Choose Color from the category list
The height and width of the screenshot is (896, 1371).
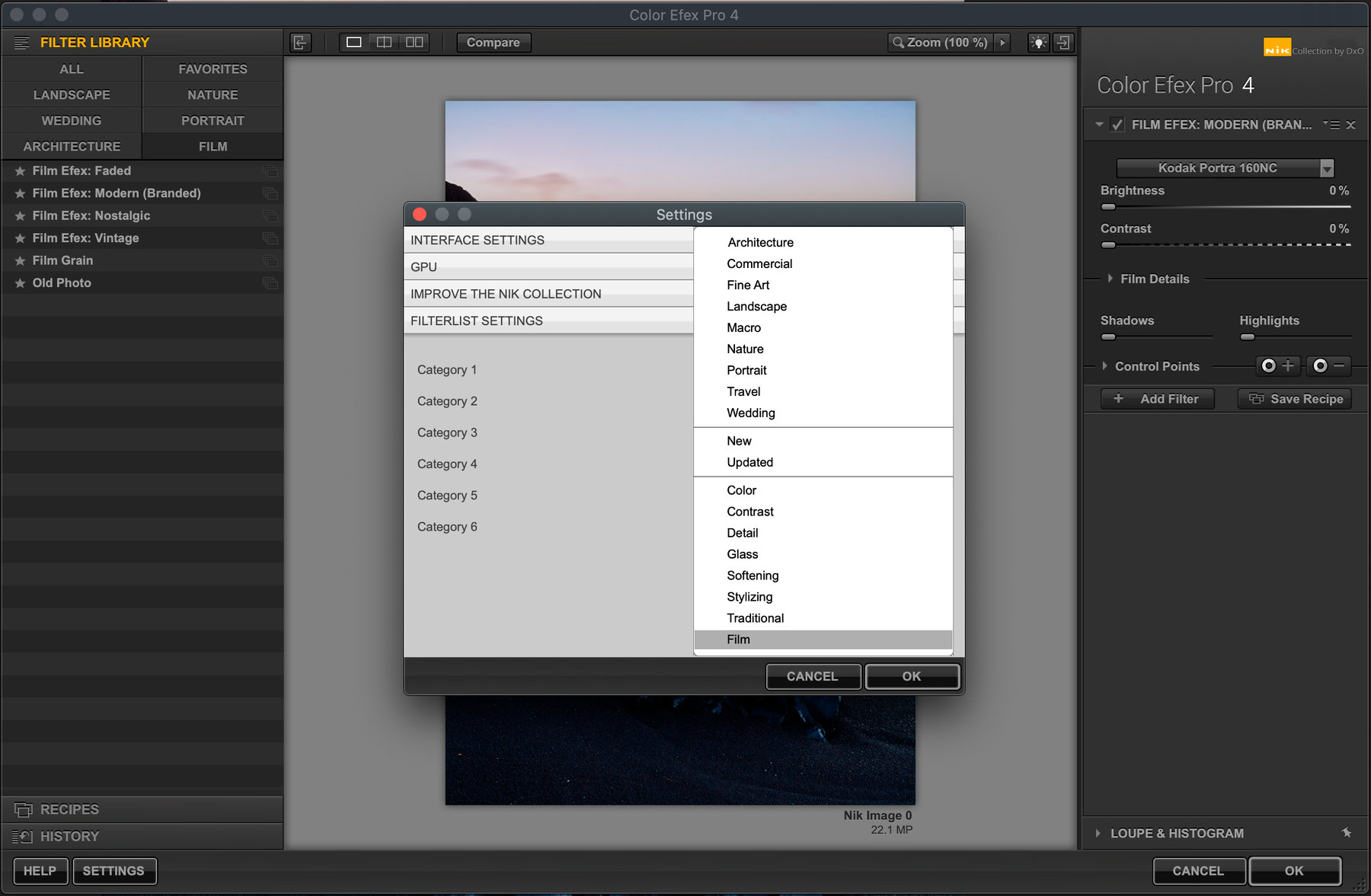823,490
